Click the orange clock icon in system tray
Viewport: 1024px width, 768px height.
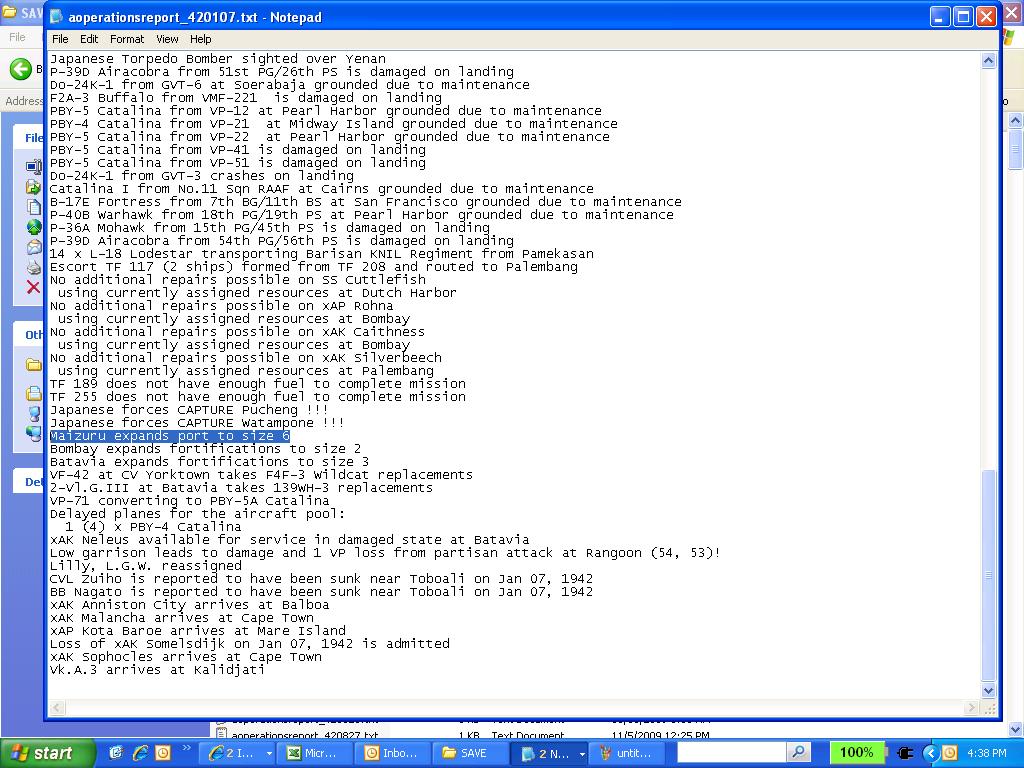tap(950, 753)
